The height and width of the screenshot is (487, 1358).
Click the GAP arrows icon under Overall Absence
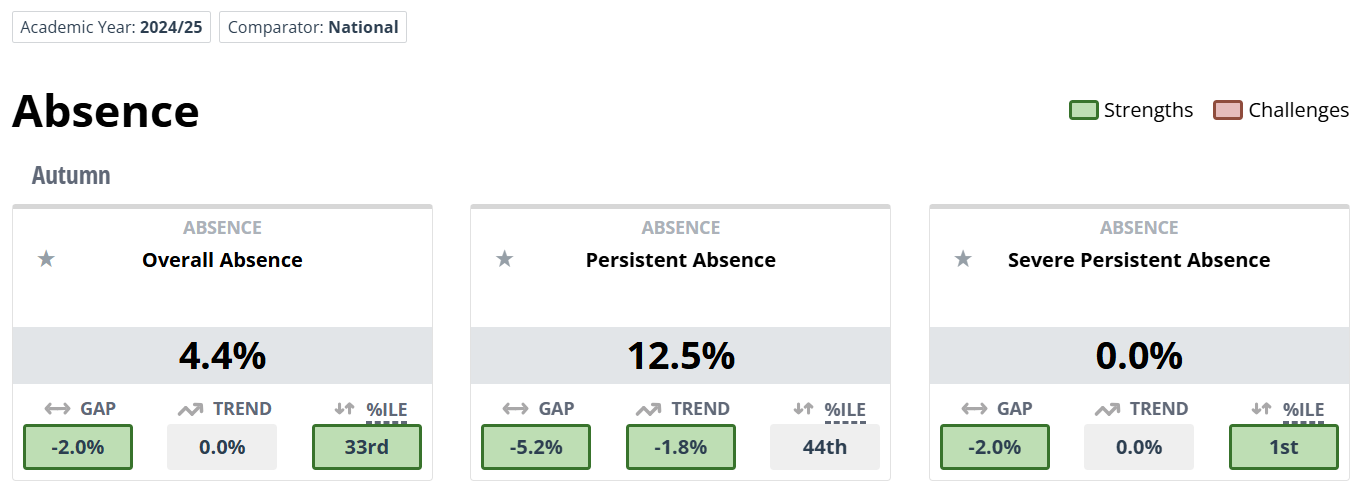click(58, 409)
